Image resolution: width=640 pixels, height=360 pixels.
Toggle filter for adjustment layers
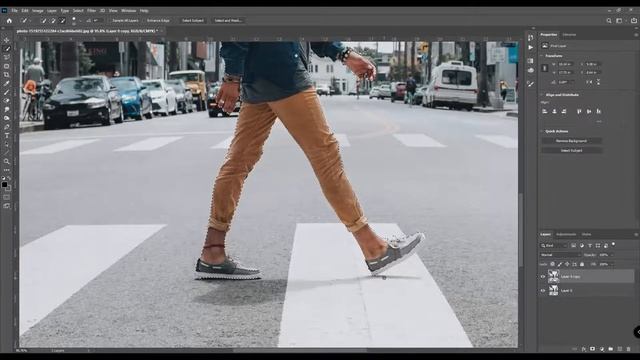582,246
